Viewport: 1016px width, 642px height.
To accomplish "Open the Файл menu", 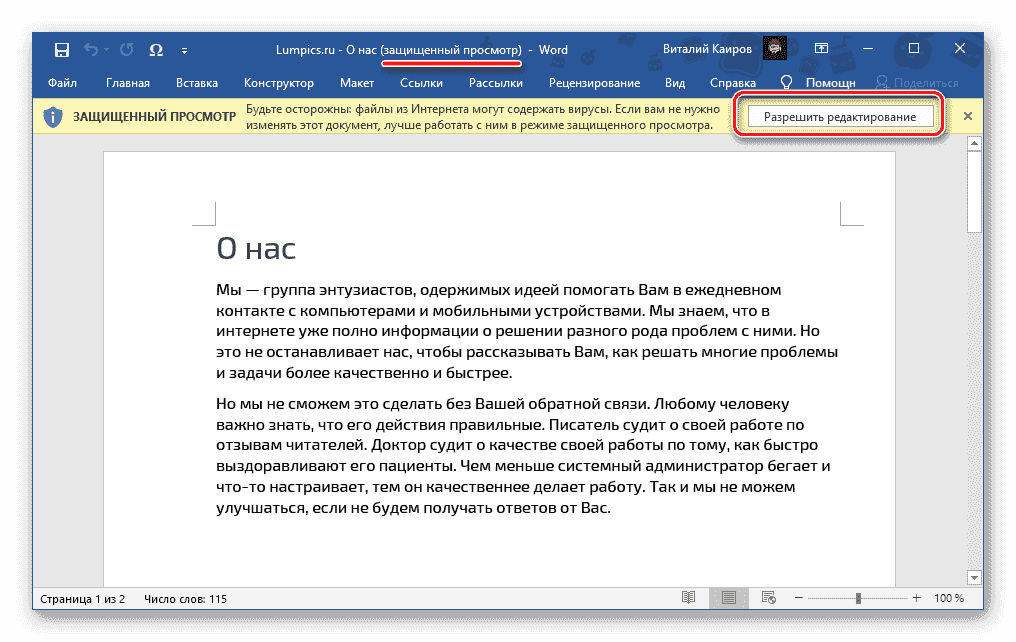I will pyautogui.click(x=62, y=82).
